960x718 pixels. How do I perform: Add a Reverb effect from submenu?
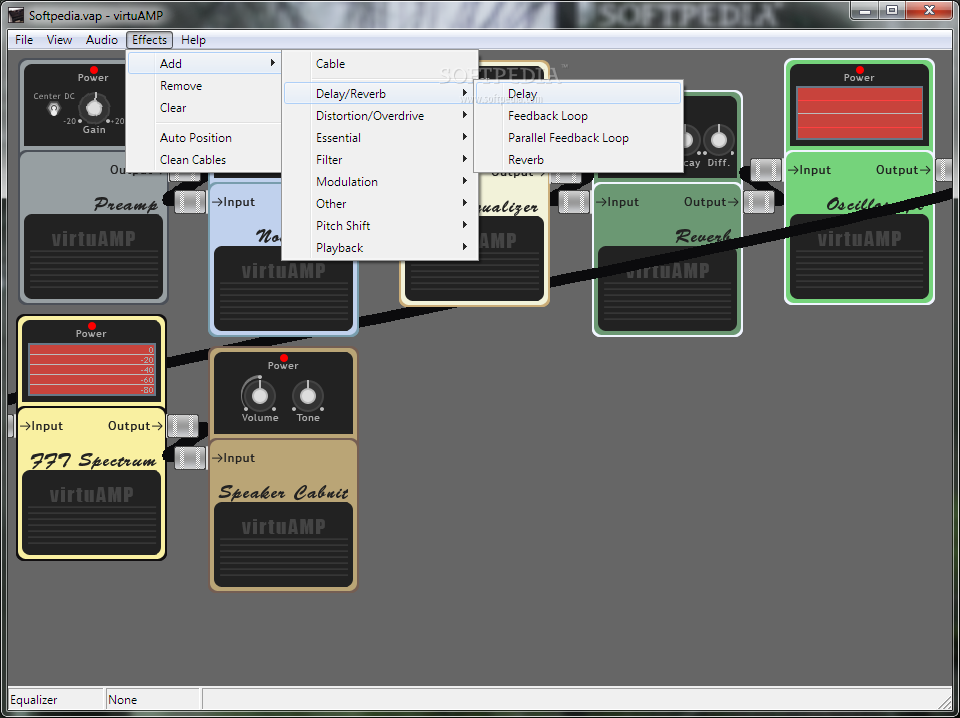click(x=579, y=160)
